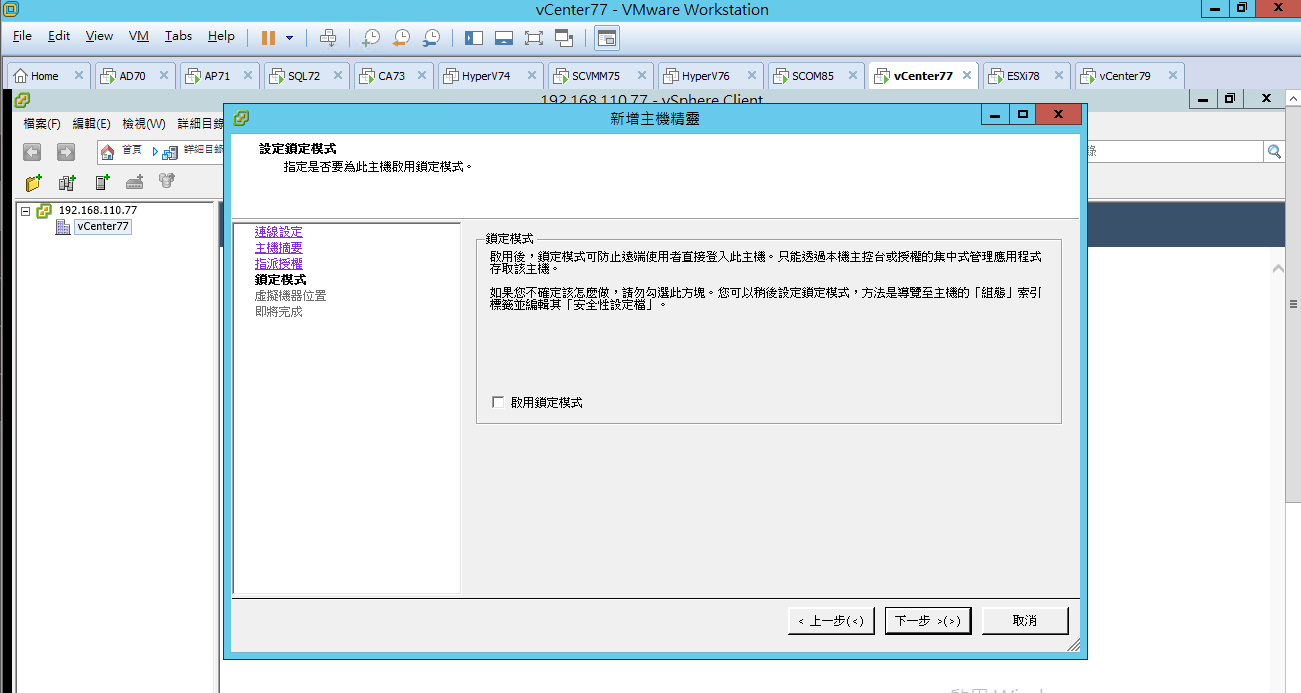1301x693 pixels.
Task: Click the grey database-stack icon in the vSphere toolbar
Action: point(167,182)
